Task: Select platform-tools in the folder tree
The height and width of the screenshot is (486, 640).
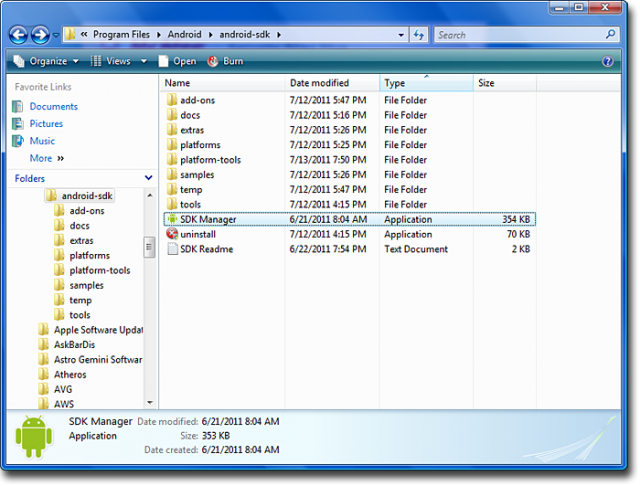Action: 100,270
